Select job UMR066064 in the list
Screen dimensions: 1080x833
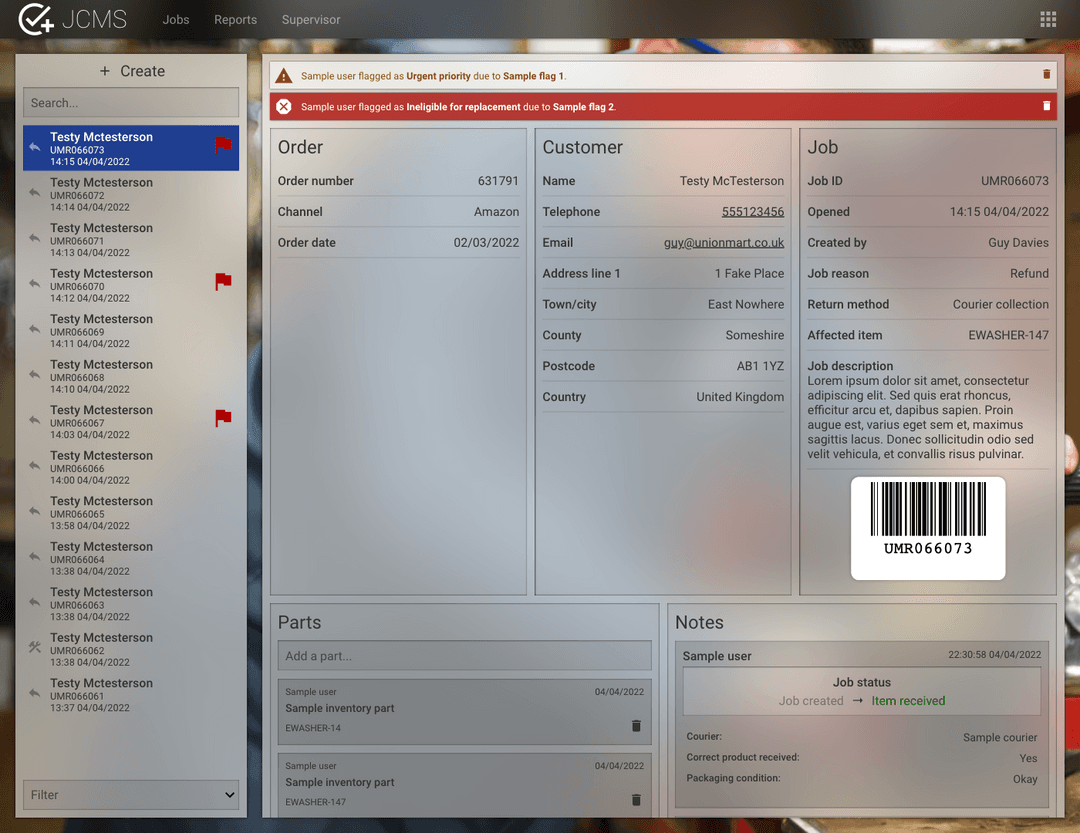(131, 557)
